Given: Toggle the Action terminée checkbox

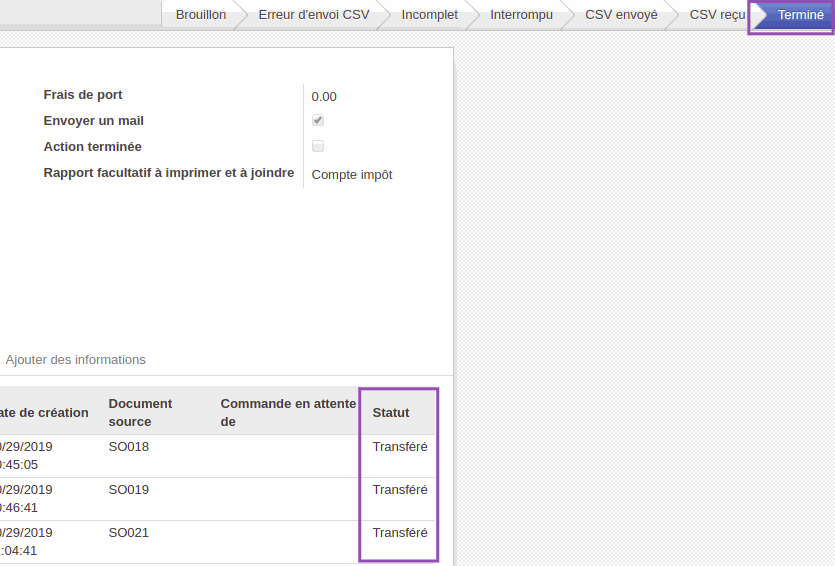Looking at the screenshot, I should click(318, 146).
